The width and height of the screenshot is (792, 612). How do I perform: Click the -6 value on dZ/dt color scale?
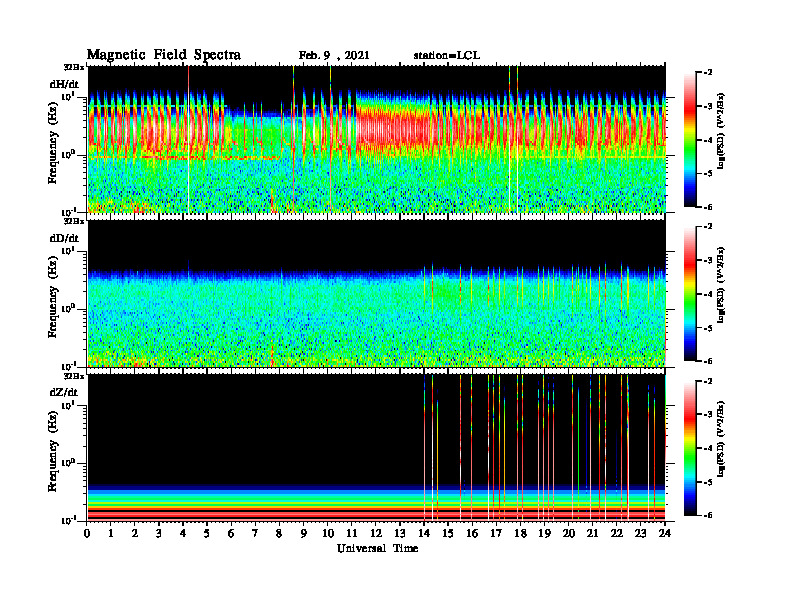coord(708,515)
